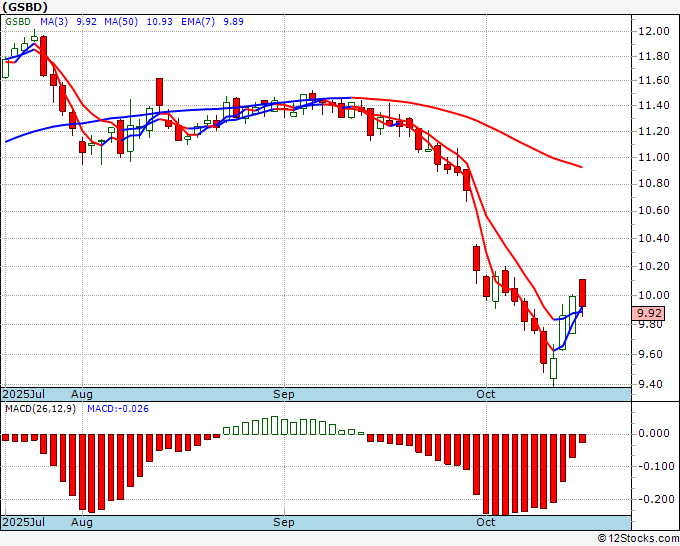
Task: Click the EMA(7) value 9.89
Action: [233, 22]
